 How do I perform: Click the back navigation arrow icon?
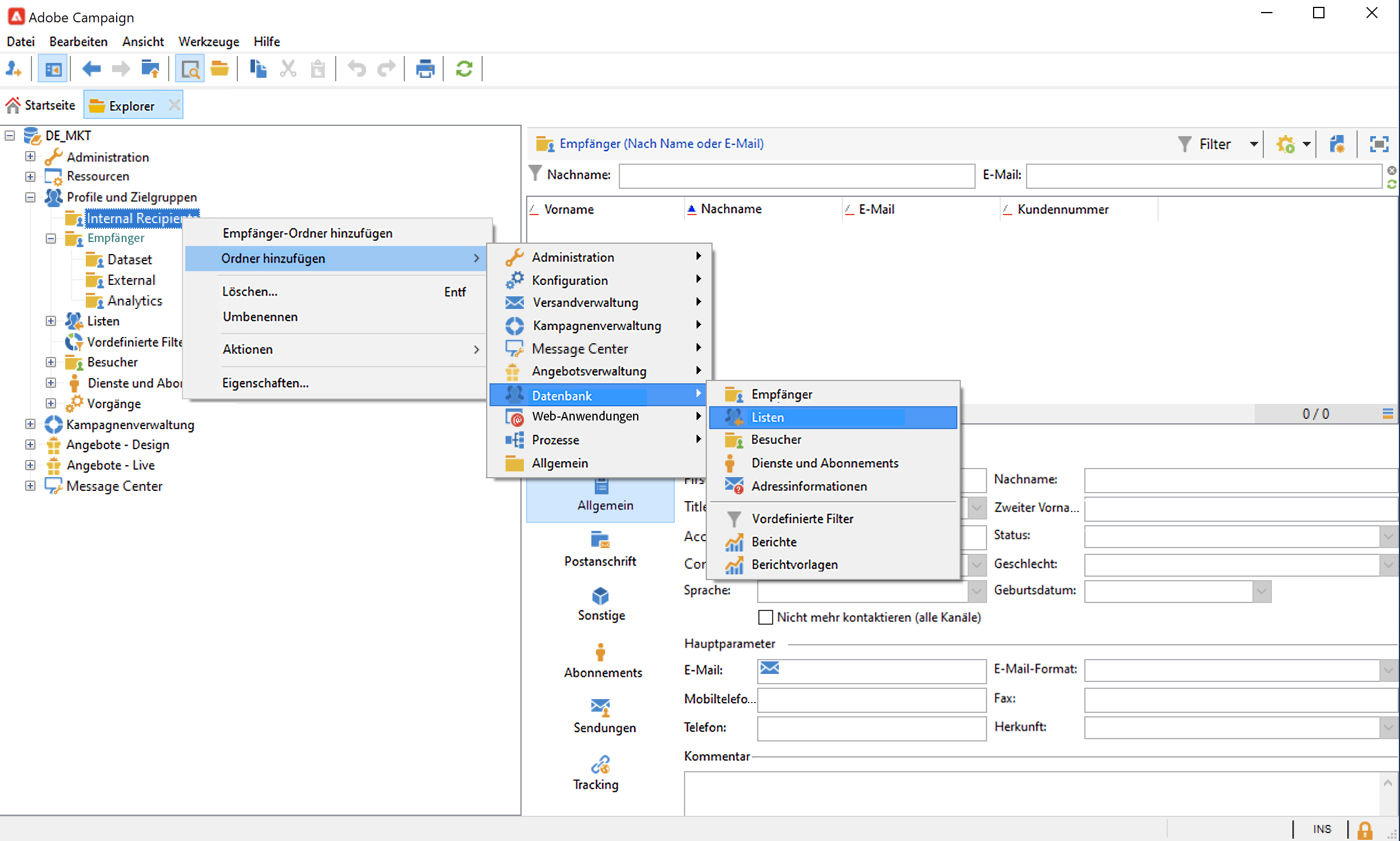point(92,69)
